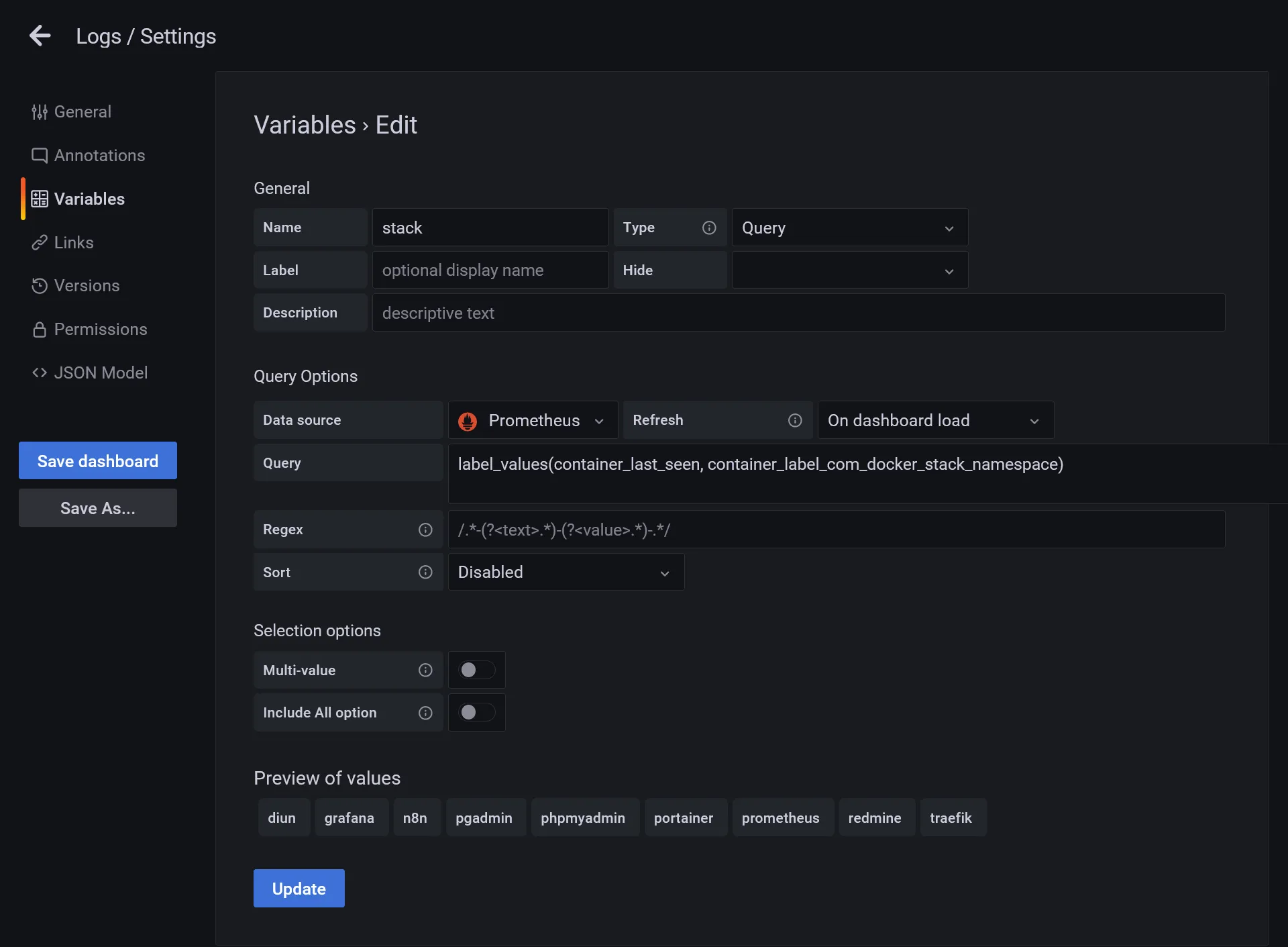
Task: Open Annotations via its speech-bubble icon
Action: coord(40,155)
